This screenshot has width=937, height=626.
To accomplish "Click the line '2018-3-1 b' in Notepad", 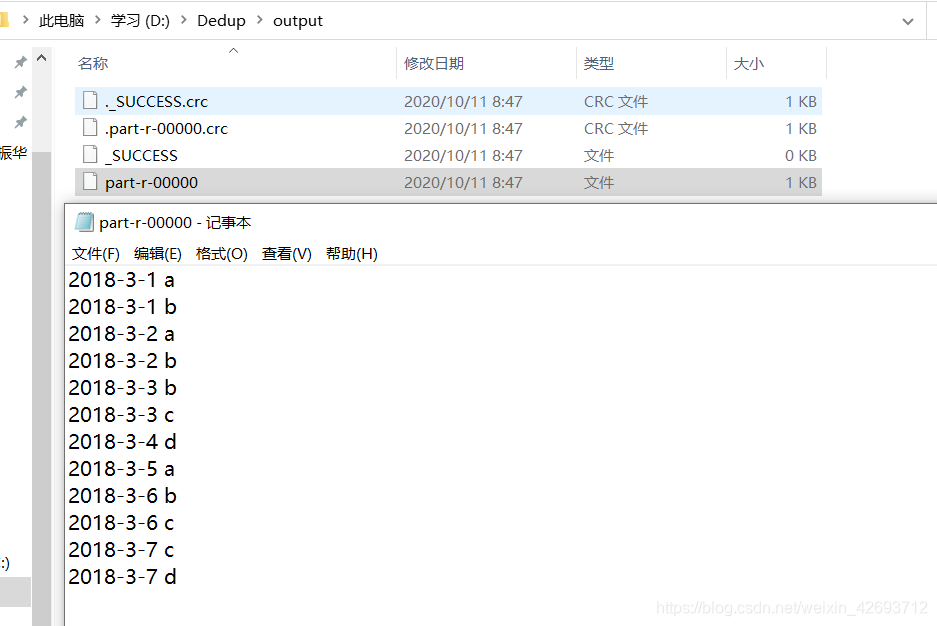I will [123, 306].
